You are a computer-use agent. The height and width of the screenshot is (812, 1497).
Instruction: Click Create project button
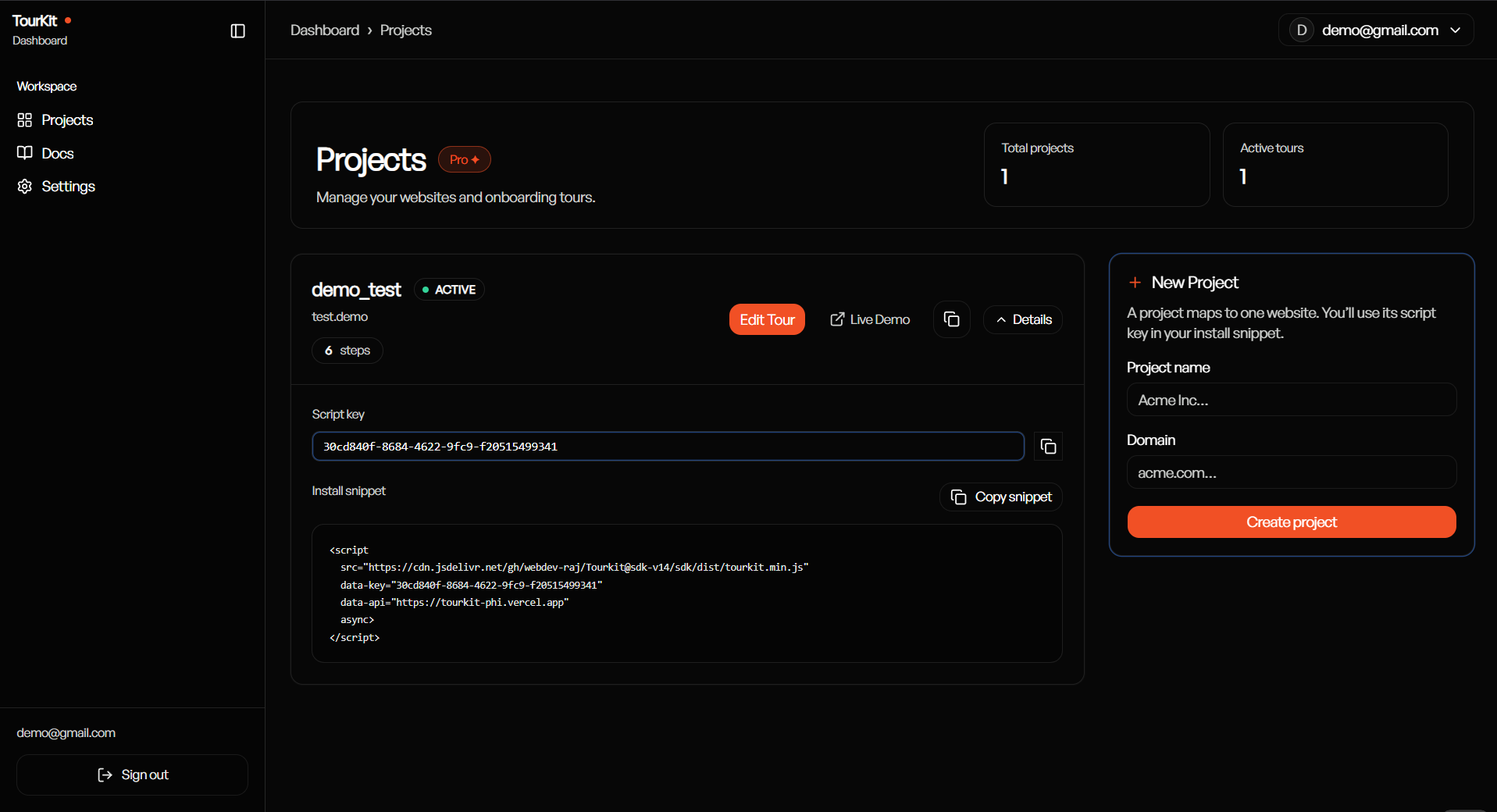coord(1292,522)
